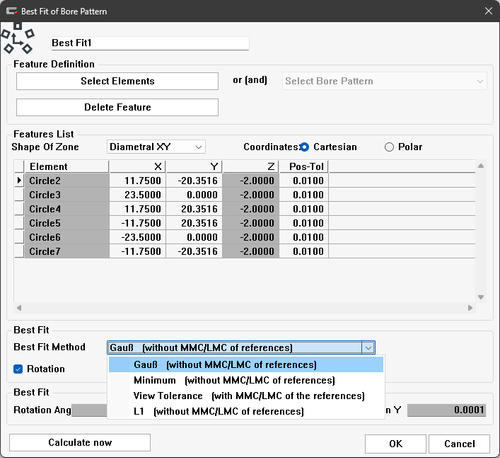Choose Gauß (without MMC/LMC) from the list
Screen dimensions: 500x458
[x=246, y=365]
